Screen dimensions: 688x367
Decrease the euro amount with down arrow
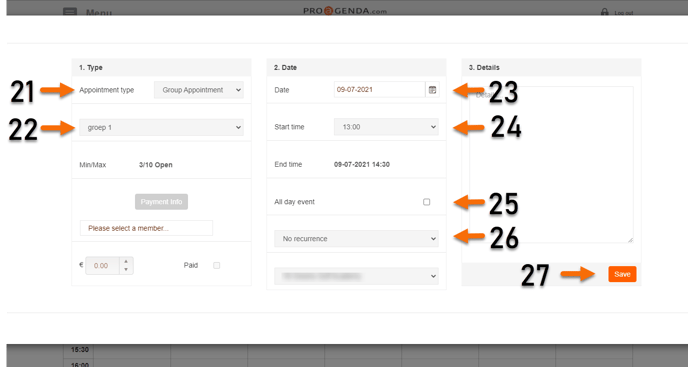tap(126, 270)
